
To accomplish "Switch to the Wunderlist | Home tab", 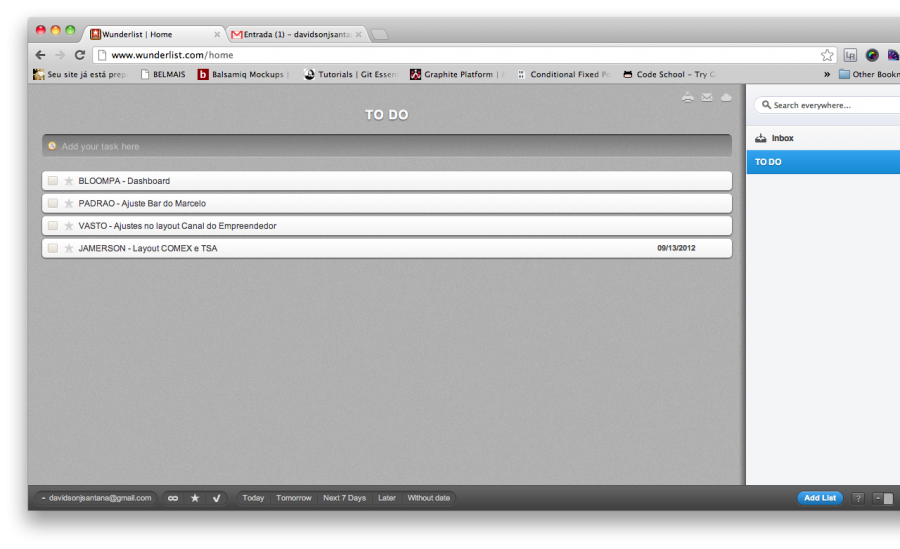I will (x=154, y=34).
